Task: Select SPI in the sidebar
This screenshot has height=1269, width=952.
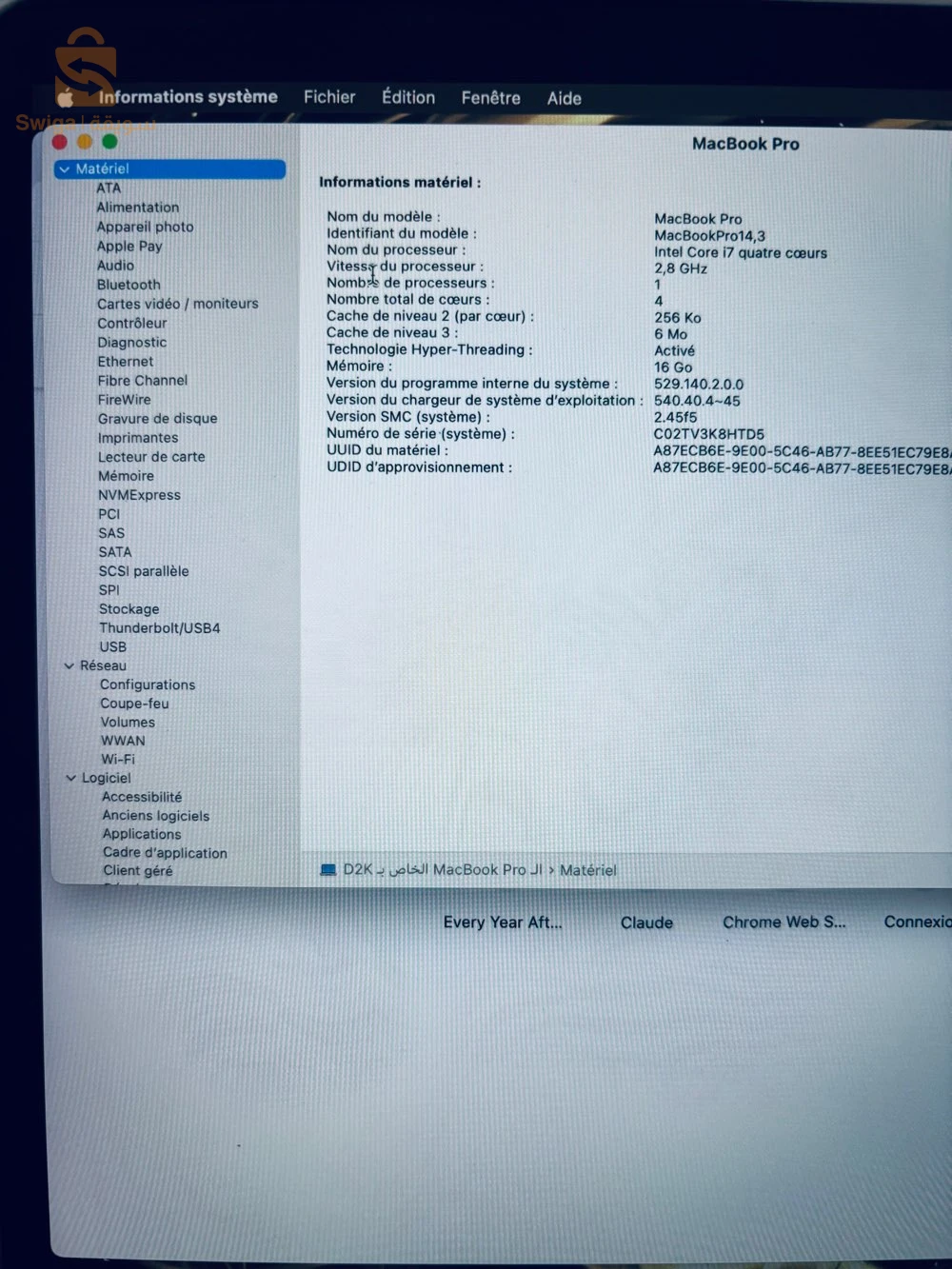Action: [x=109, y=590]
